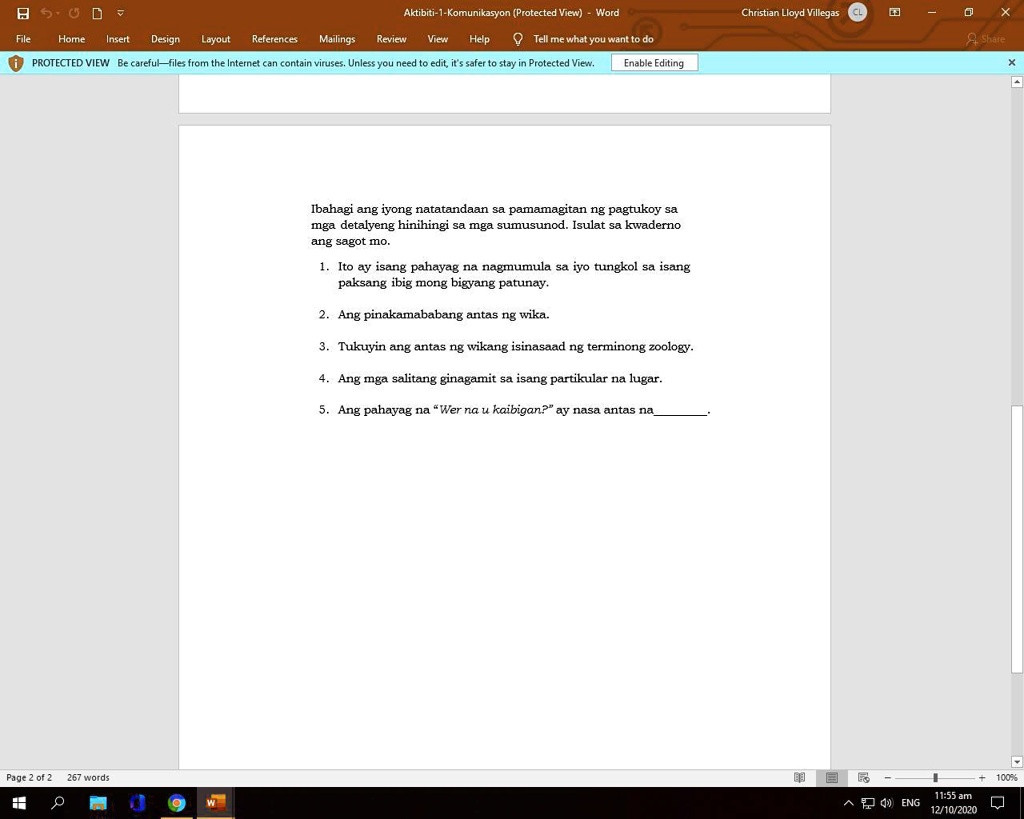Open the 100% zoom level dialog
This screenshot has width=1024, height=819.
(x=1006, y=778)
